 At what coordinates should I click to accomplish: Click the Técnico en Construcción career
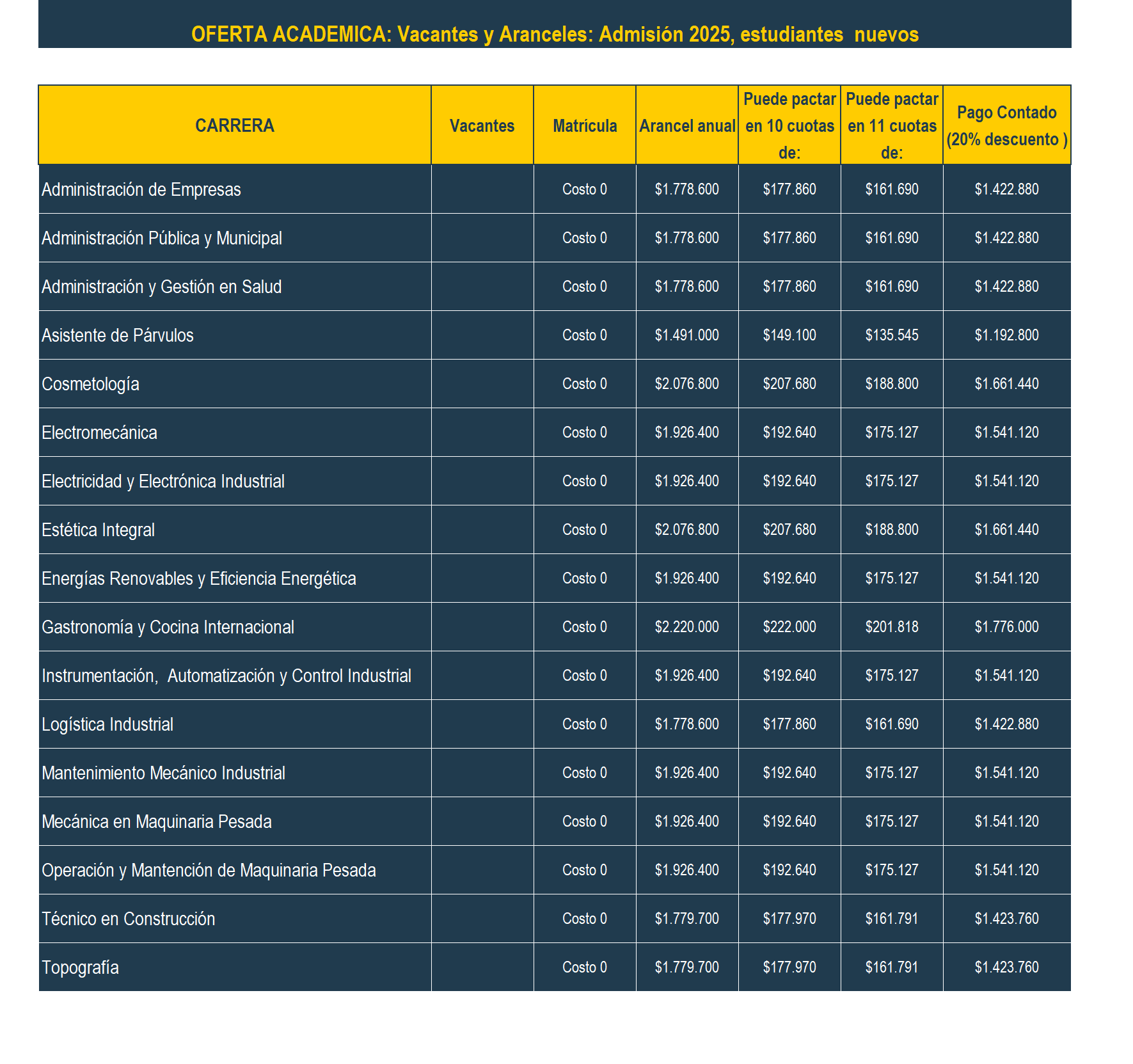pos(128,919)
